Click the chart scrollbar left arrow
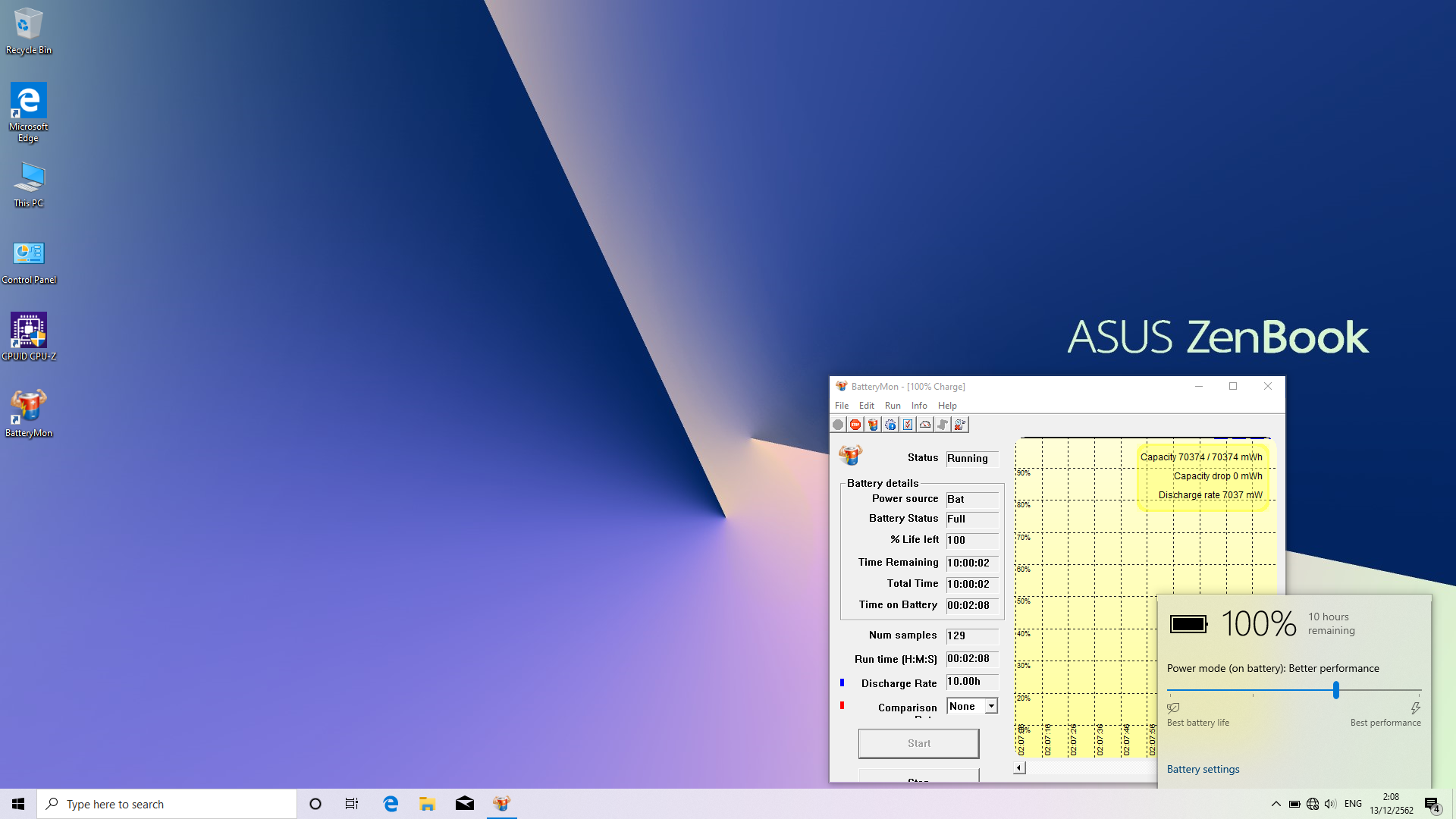Screen dimensions: 1456x819 click(x=1019, y=768)
